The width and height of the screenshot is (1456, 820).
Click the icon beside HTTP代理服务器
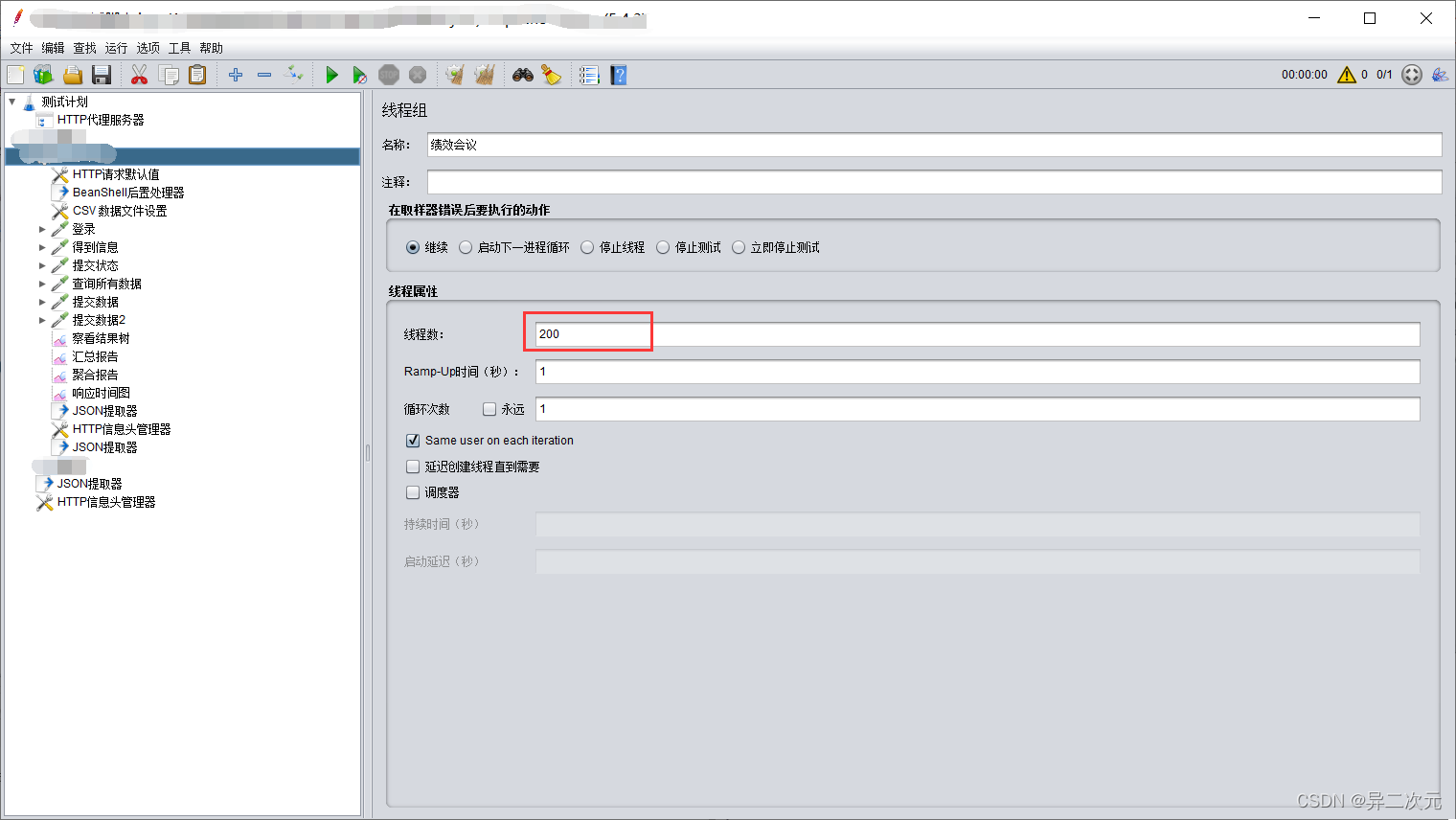[44, 120]
